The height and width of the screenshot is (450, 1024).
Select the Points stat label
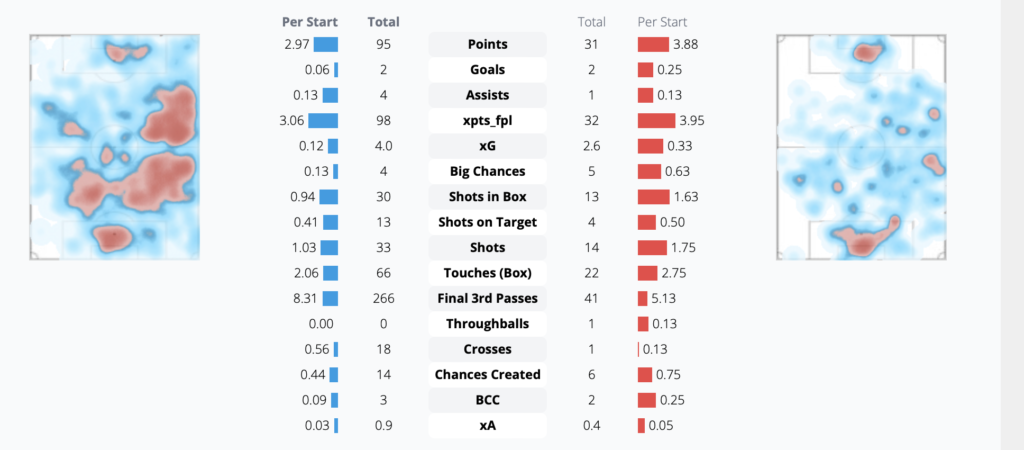click(487, 45)
